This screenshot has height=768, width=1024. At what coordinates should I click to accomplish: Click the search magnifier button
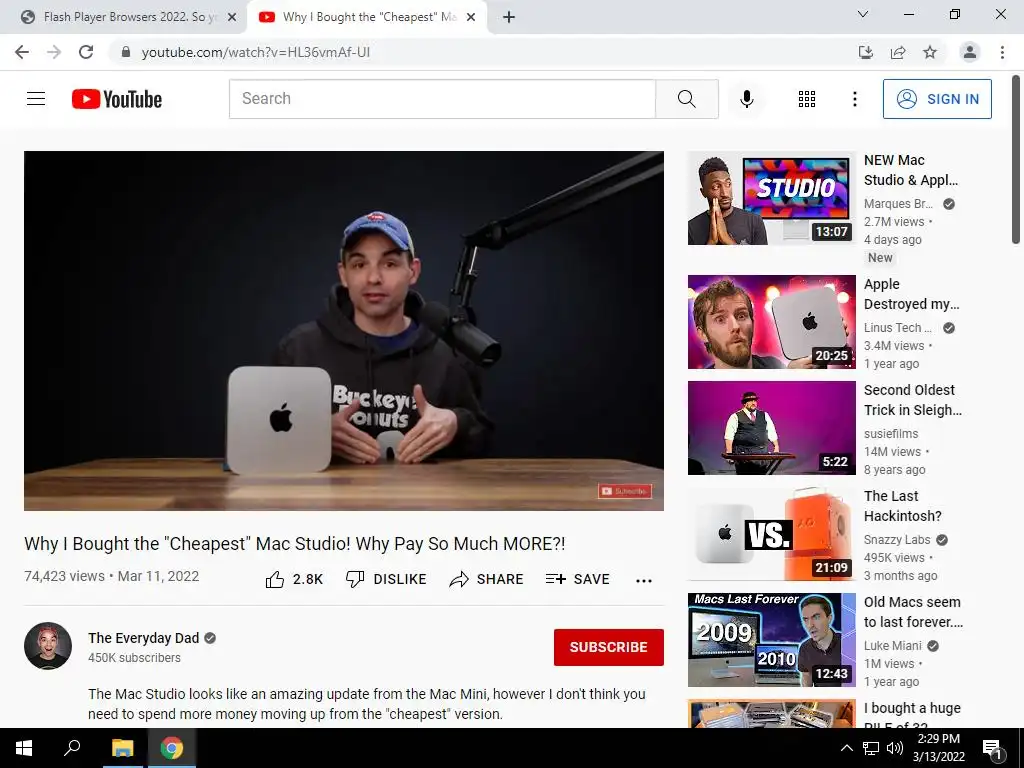(686, 99)
